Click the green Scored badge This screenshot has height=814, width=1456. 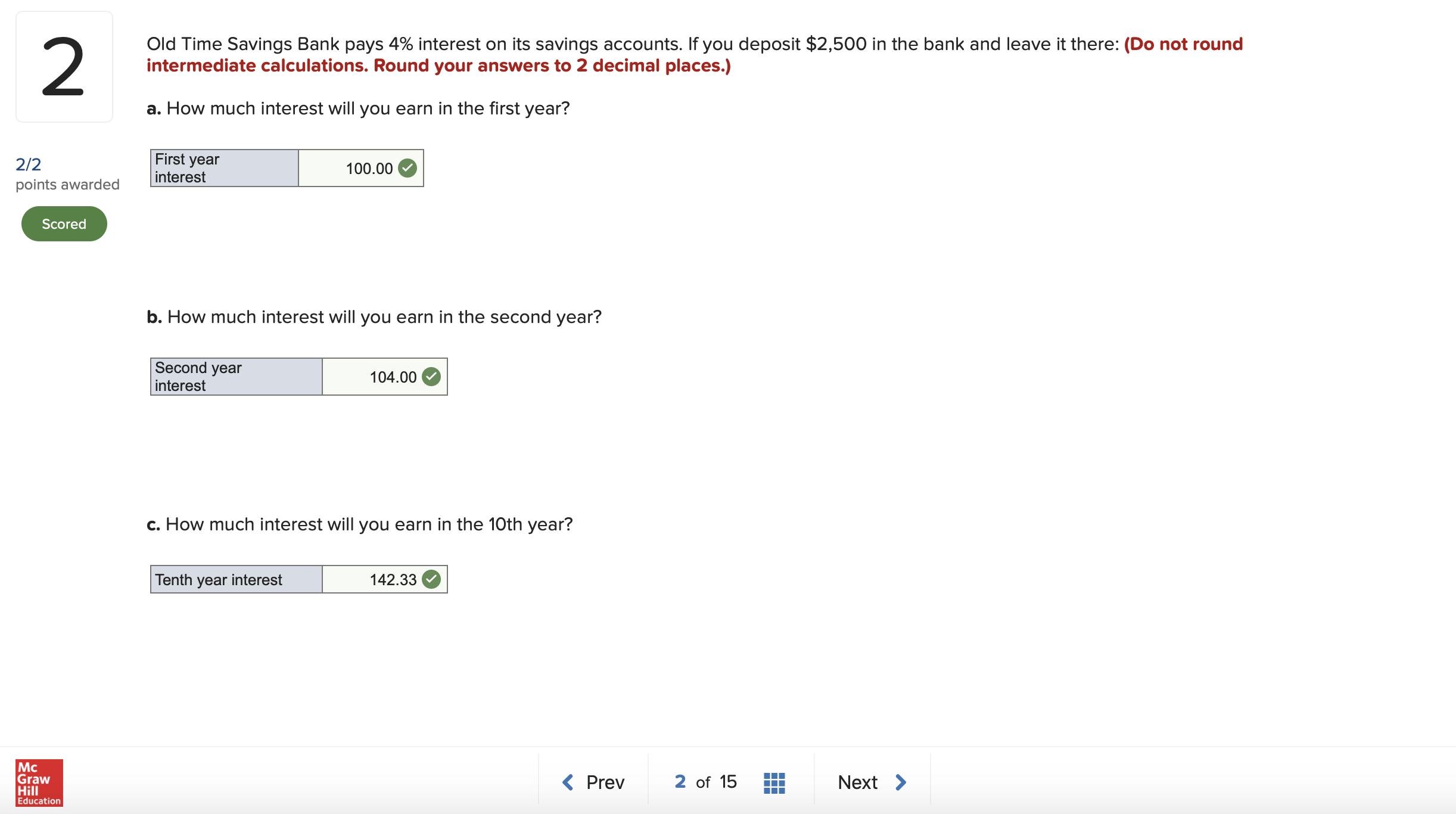tap(64, 224)
